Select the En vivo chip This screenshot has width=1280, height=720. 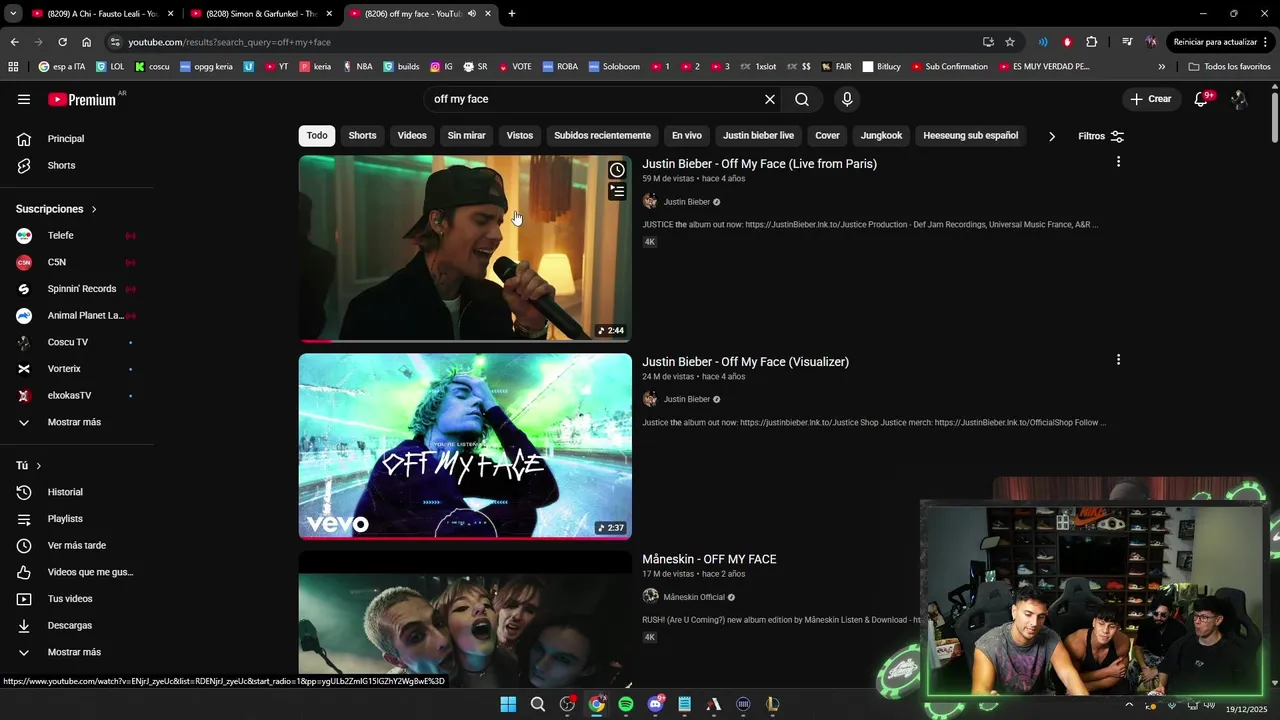point(686,135)
